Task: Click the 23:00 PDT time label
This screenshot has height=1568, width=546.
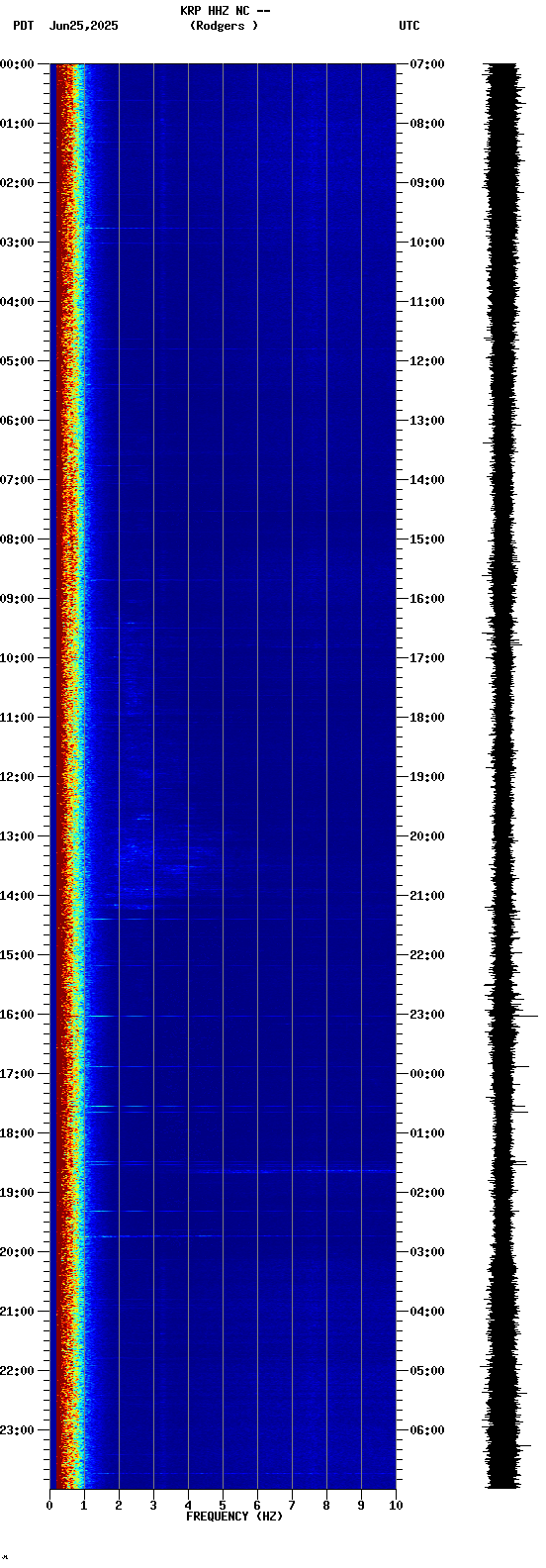Action: (17, 1430)
